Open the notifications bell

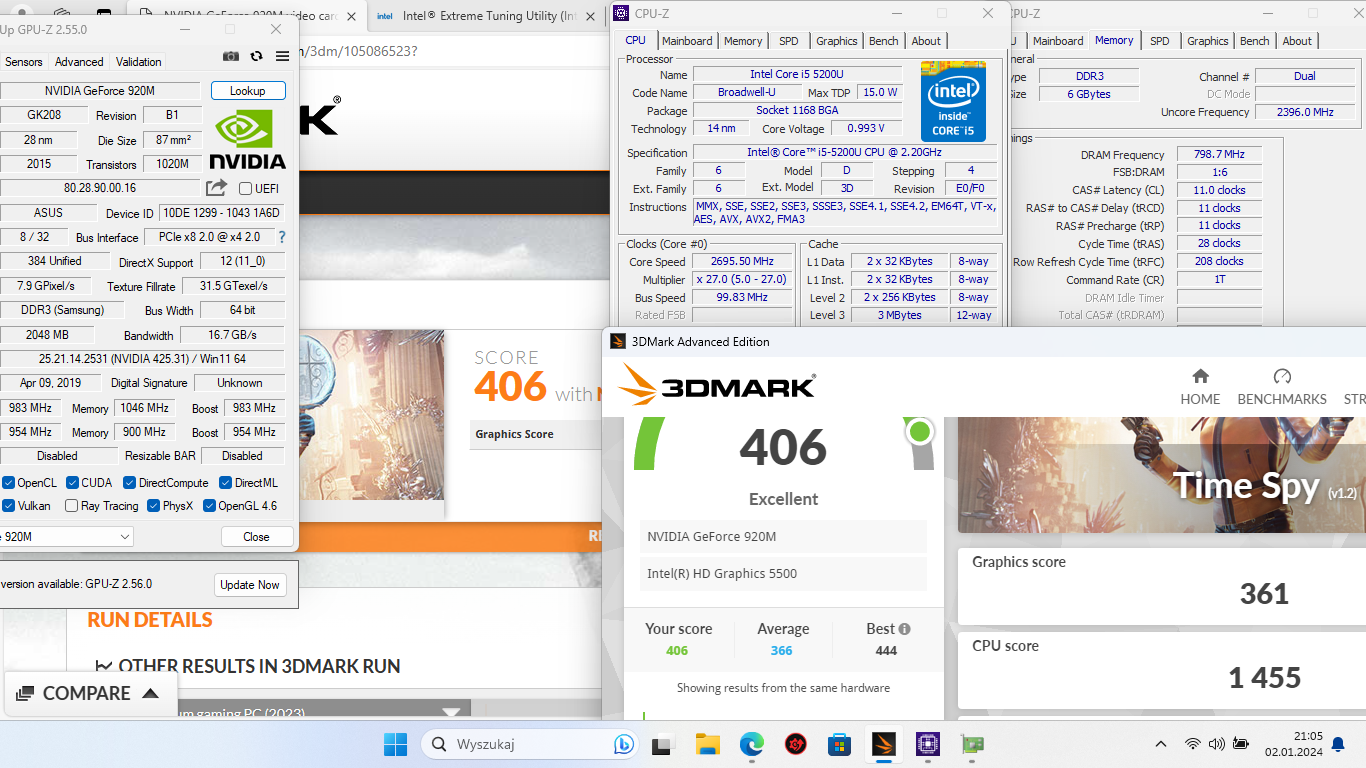[1338, 744]
